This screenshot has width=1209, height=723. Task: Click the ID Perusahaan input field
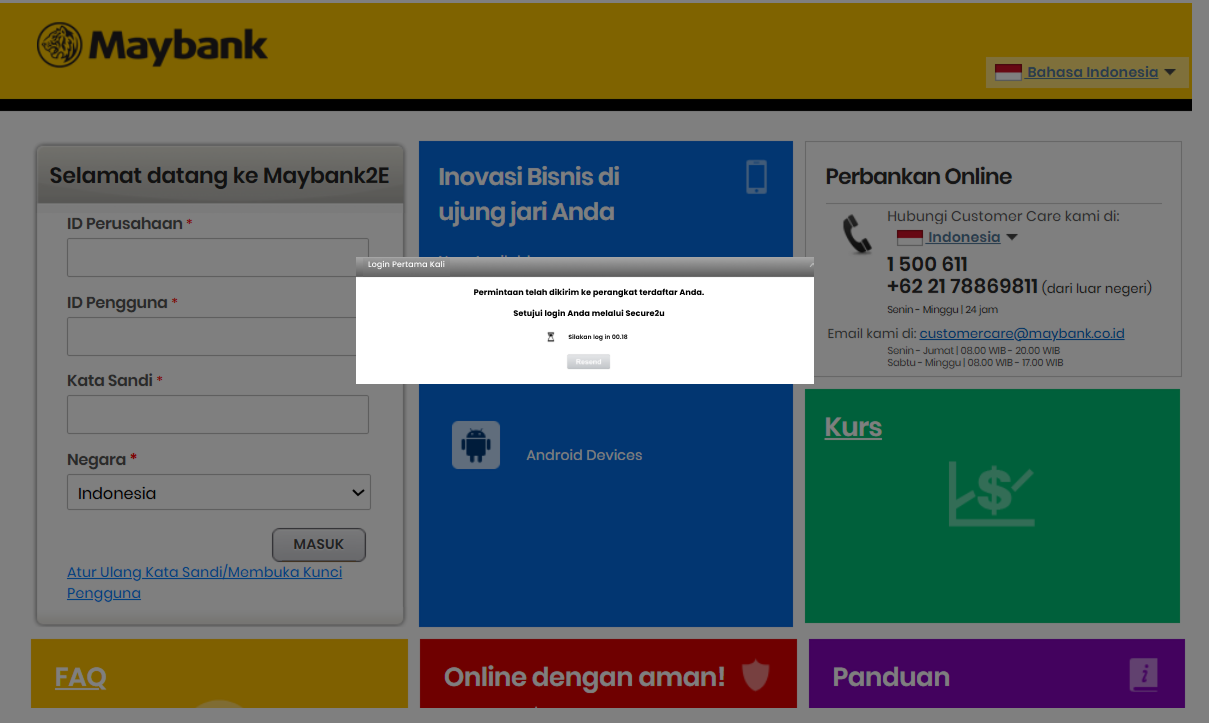tap(218, 257)
